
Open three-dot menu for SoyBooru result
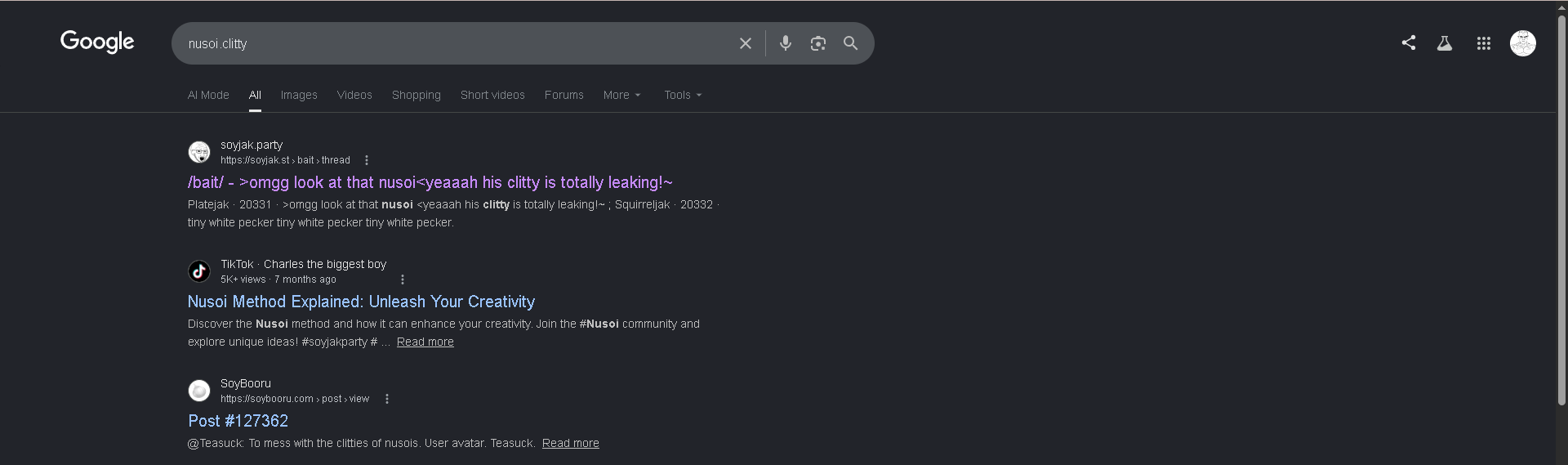point(387,399)
